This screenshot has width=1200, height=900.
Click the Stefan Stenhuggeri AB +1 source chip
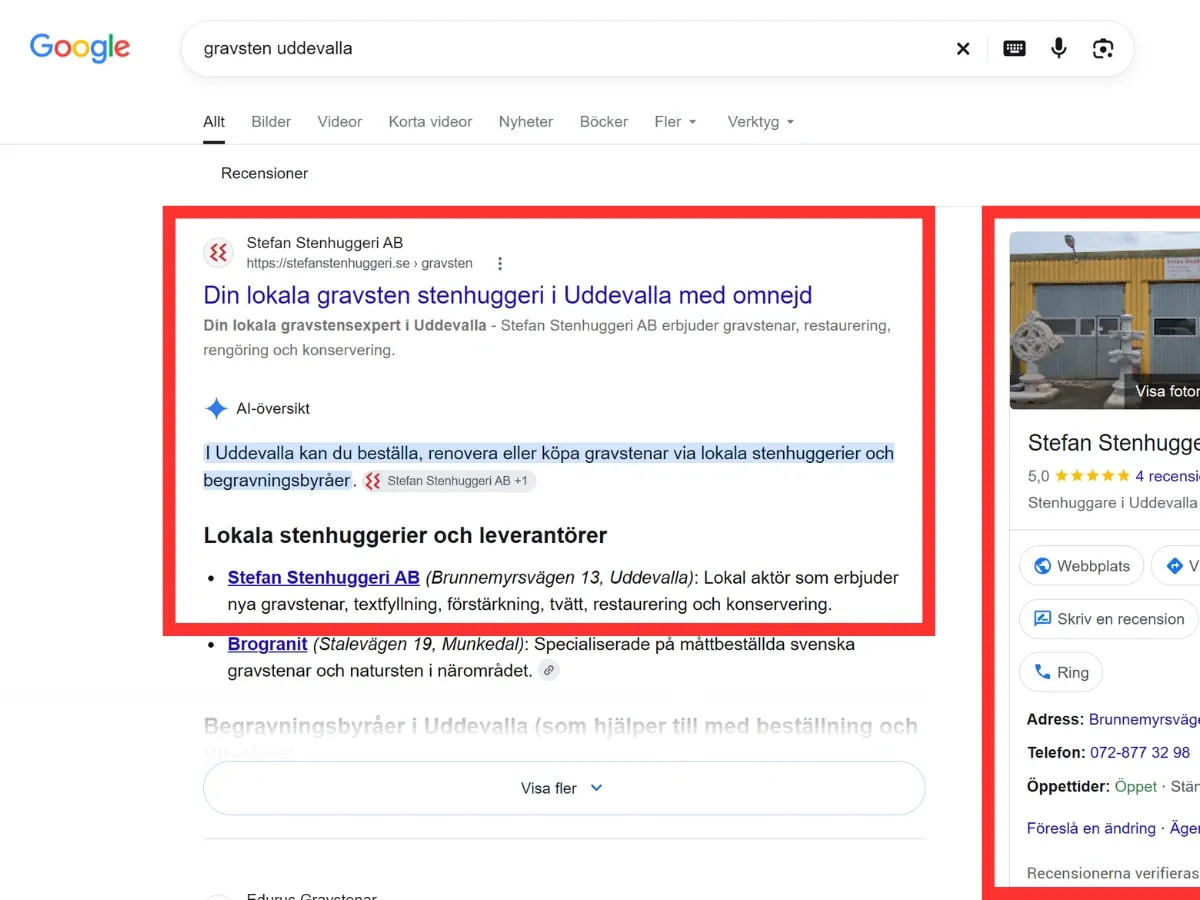pyautogui.click(x=449, y=481)
